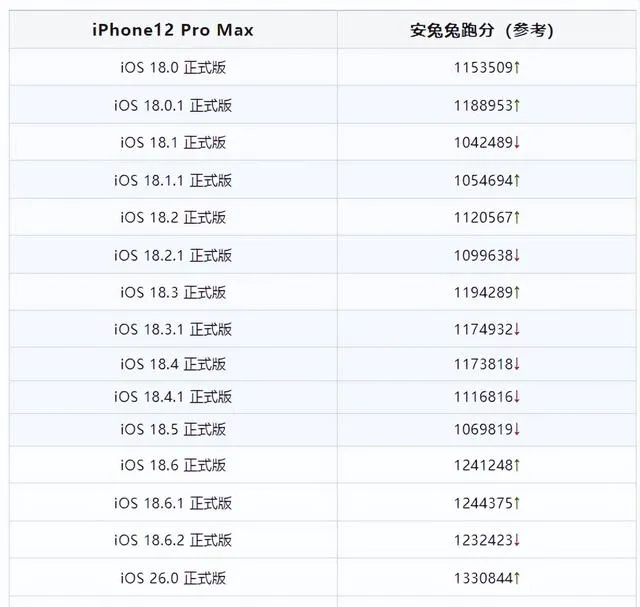
Task: Click the score value 1173818
Action: point(483,364)
